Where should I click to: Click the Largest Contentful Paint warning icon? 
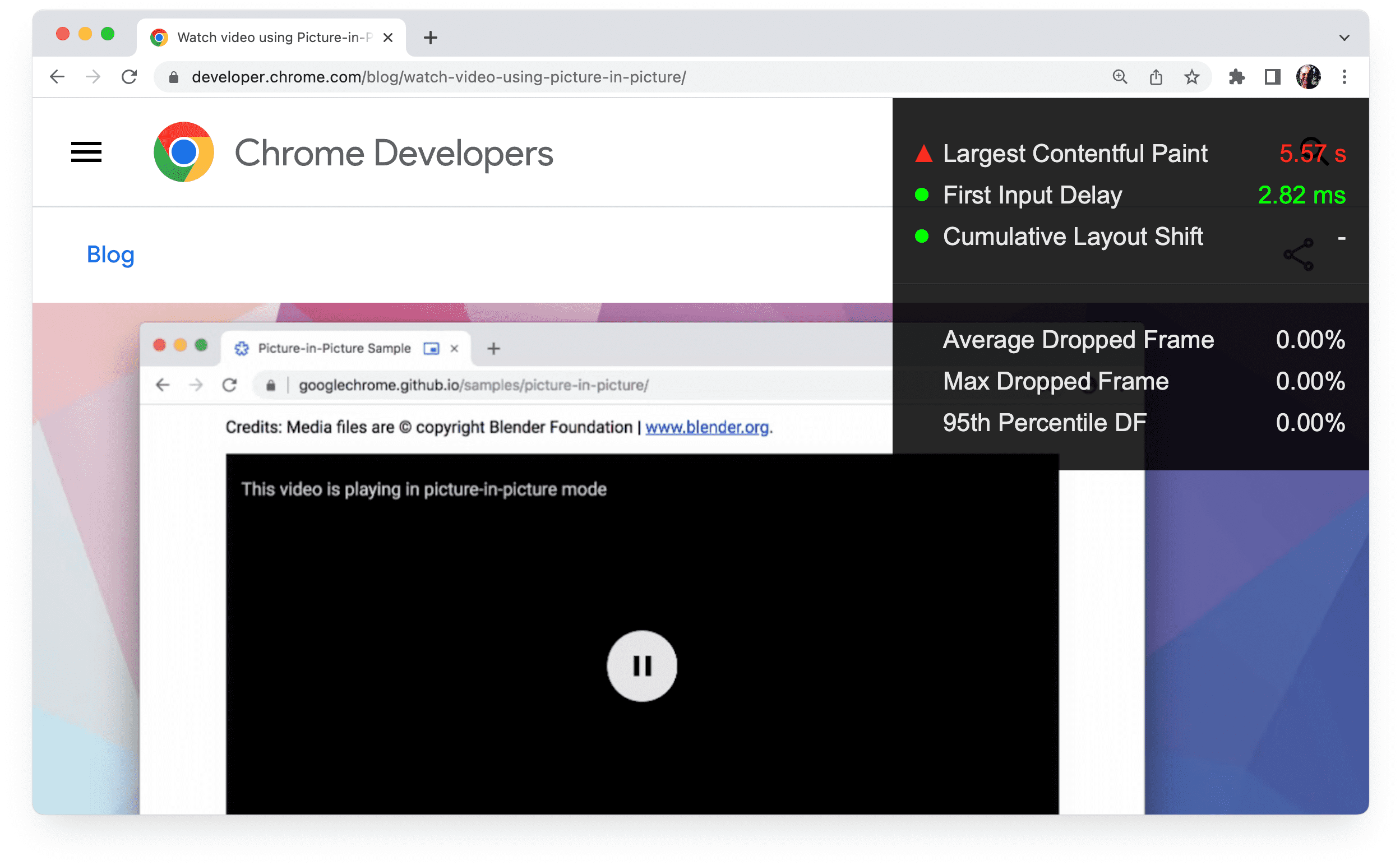923,153
